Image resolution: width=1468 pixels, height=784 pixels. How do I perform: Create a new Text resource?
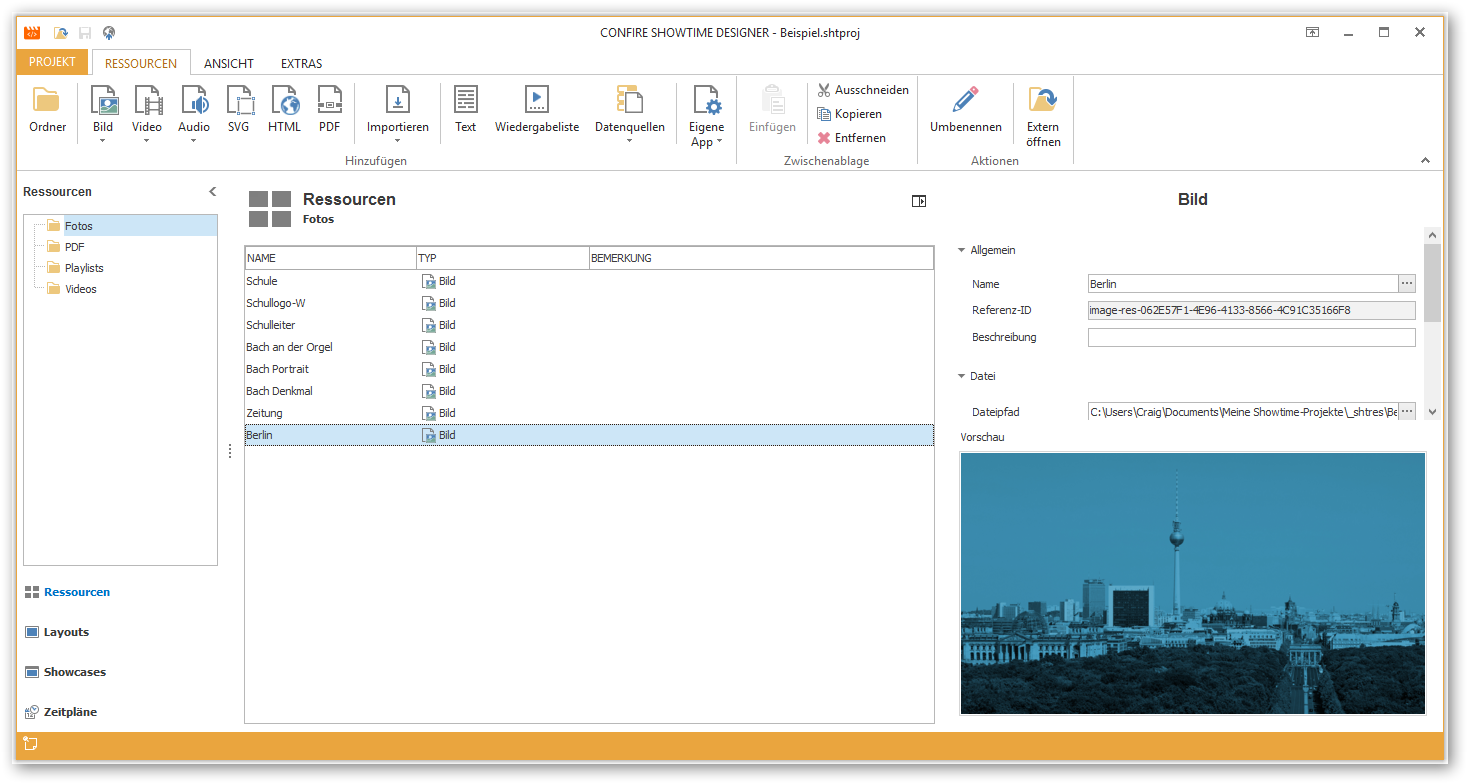[466, 110]
